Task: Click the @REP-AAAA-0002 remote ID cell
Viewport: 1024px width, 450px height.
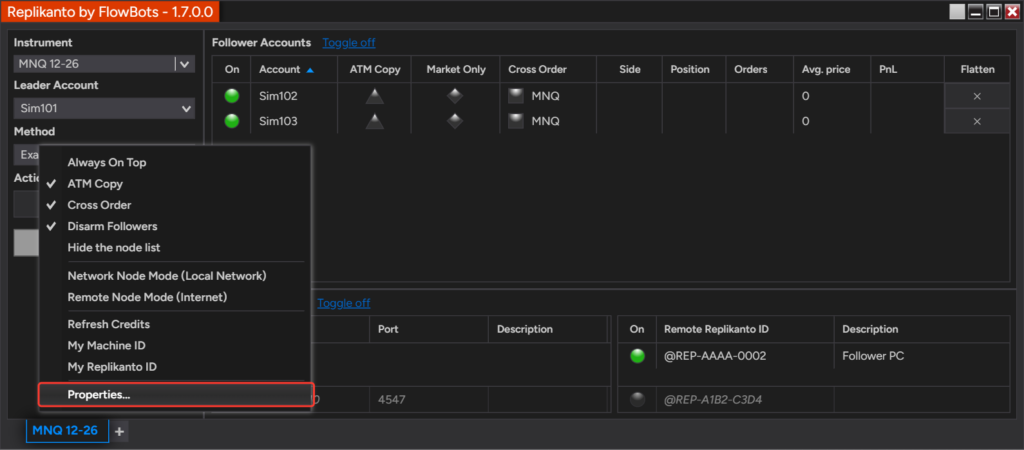Action: tap(744, 356)
